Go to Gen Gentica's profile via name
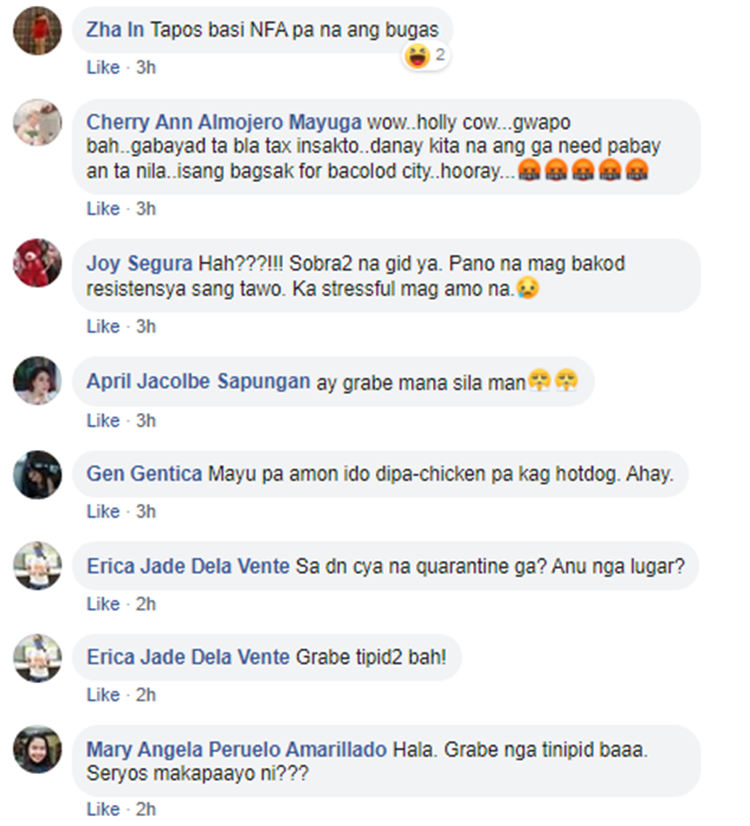Viewport: 750px width, 826px height. 144,474
